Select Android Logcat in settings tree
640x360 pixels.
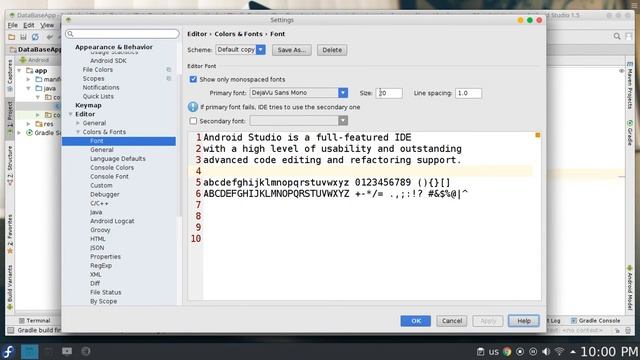point(112,221)
